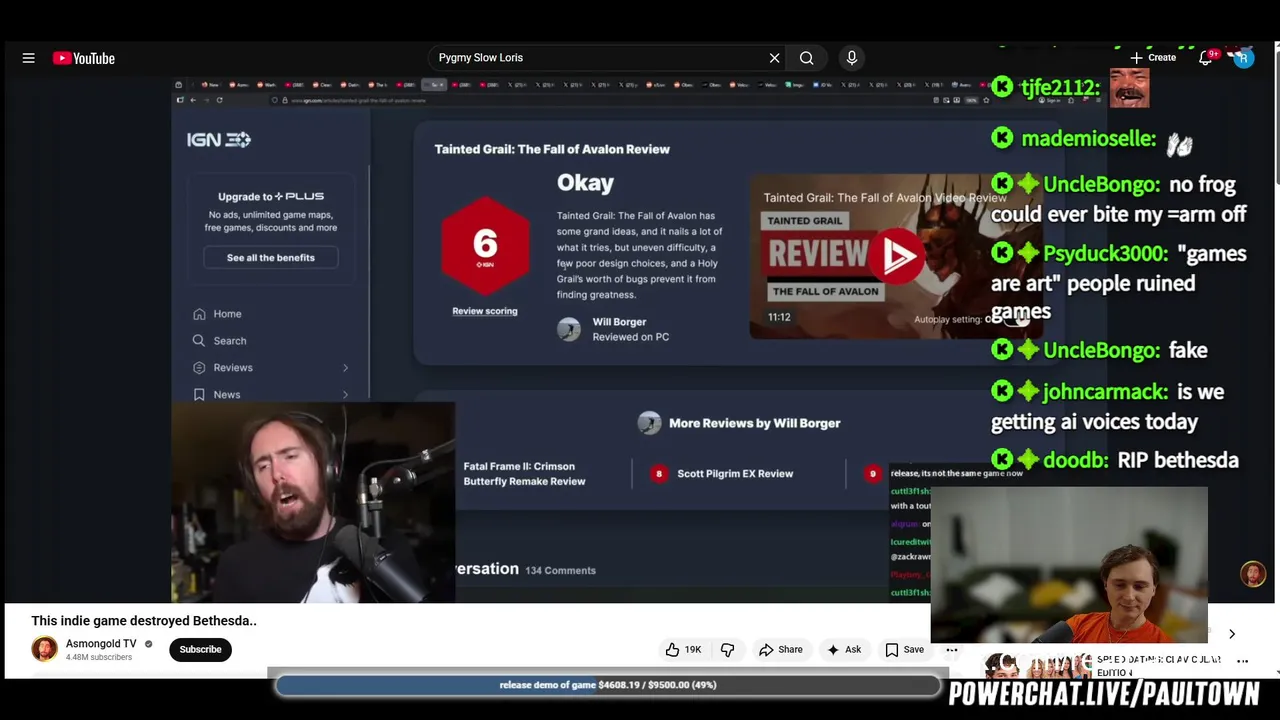Click the Tainted Grail review heading

pyautogui.click(x=552, y=149)
